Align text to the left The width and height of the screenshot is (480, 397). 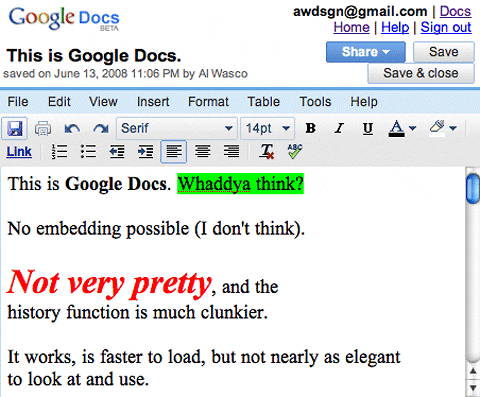[x=174, y=152]
